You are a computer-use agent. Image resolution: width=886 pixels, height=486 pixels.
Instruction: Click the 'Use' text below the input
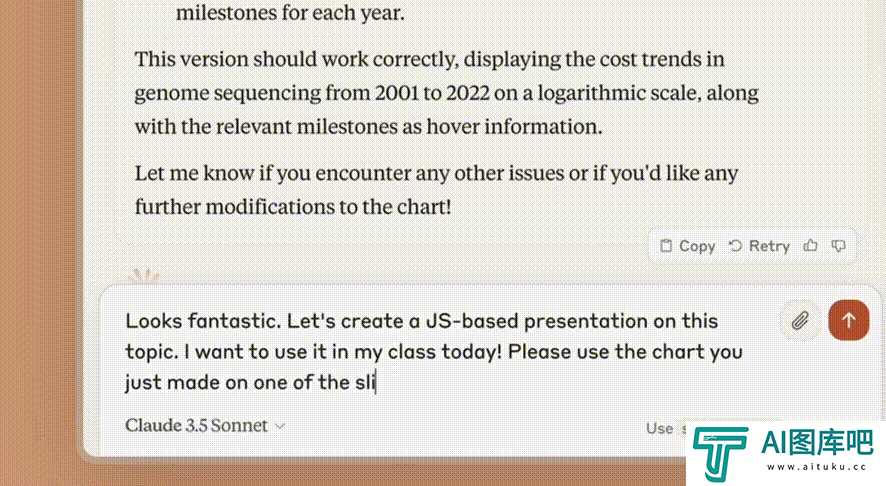659,428
